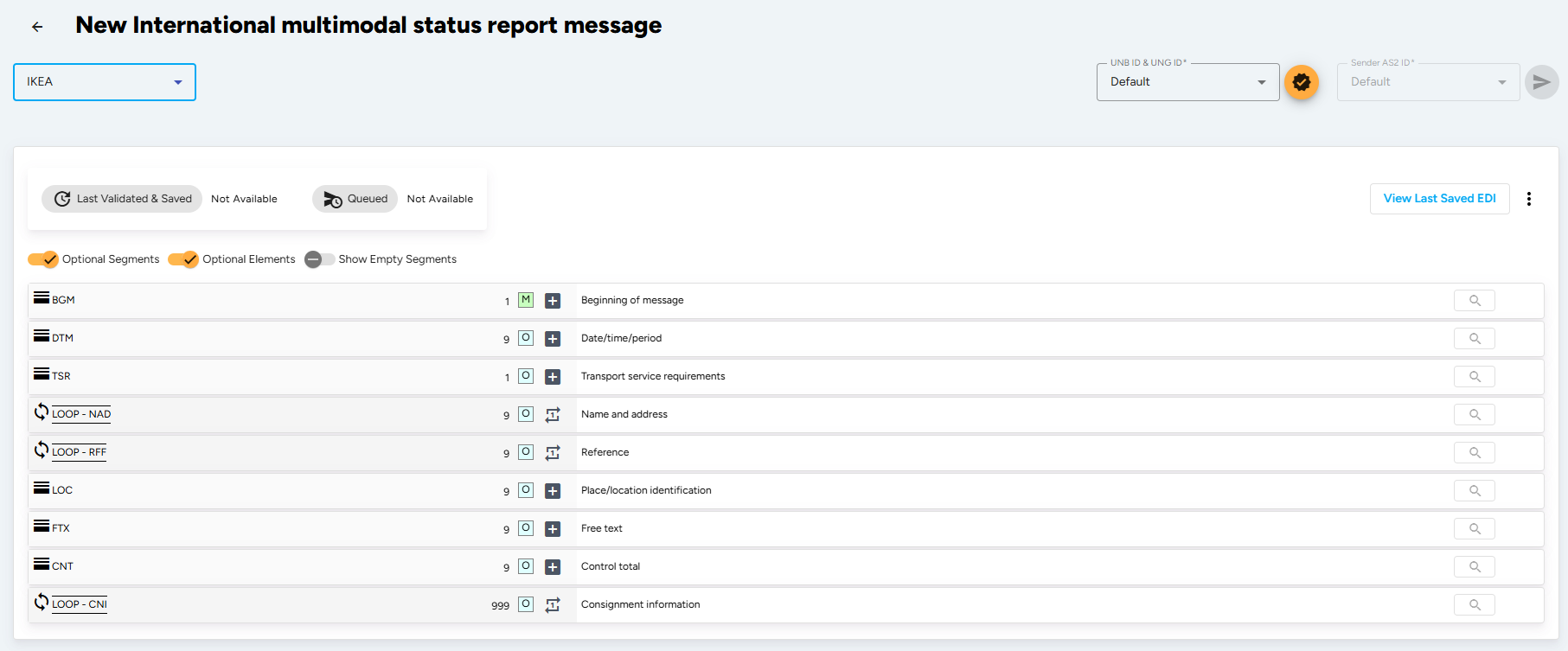Click the mandatory M badge on the BGM row
Screen dimensions: 1568x651
526,300
